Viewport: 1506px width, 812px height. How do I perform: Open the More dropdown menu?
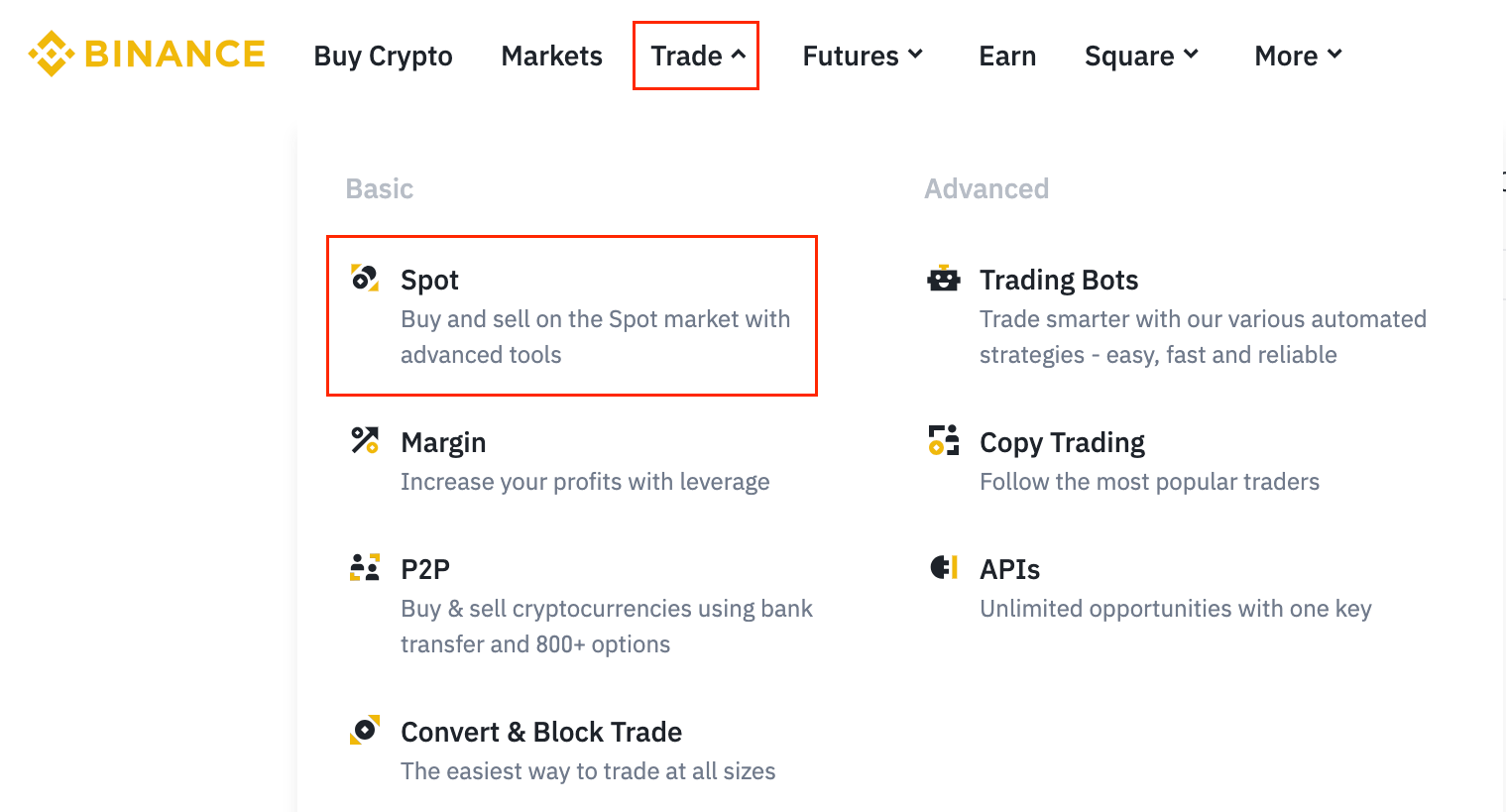[1298, 56]
